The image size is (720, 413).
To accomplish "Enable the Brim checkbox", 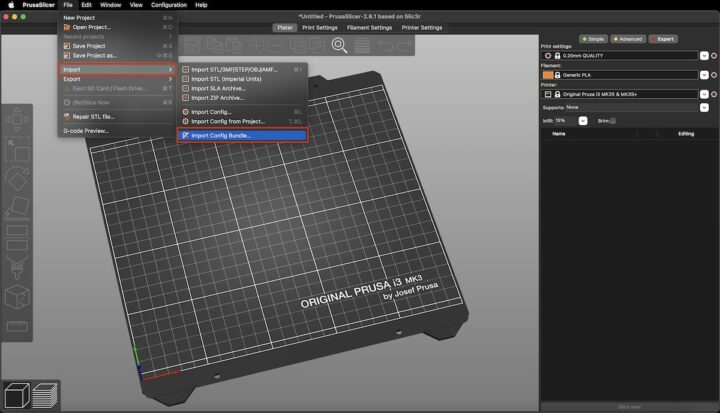I will (612, 120).
